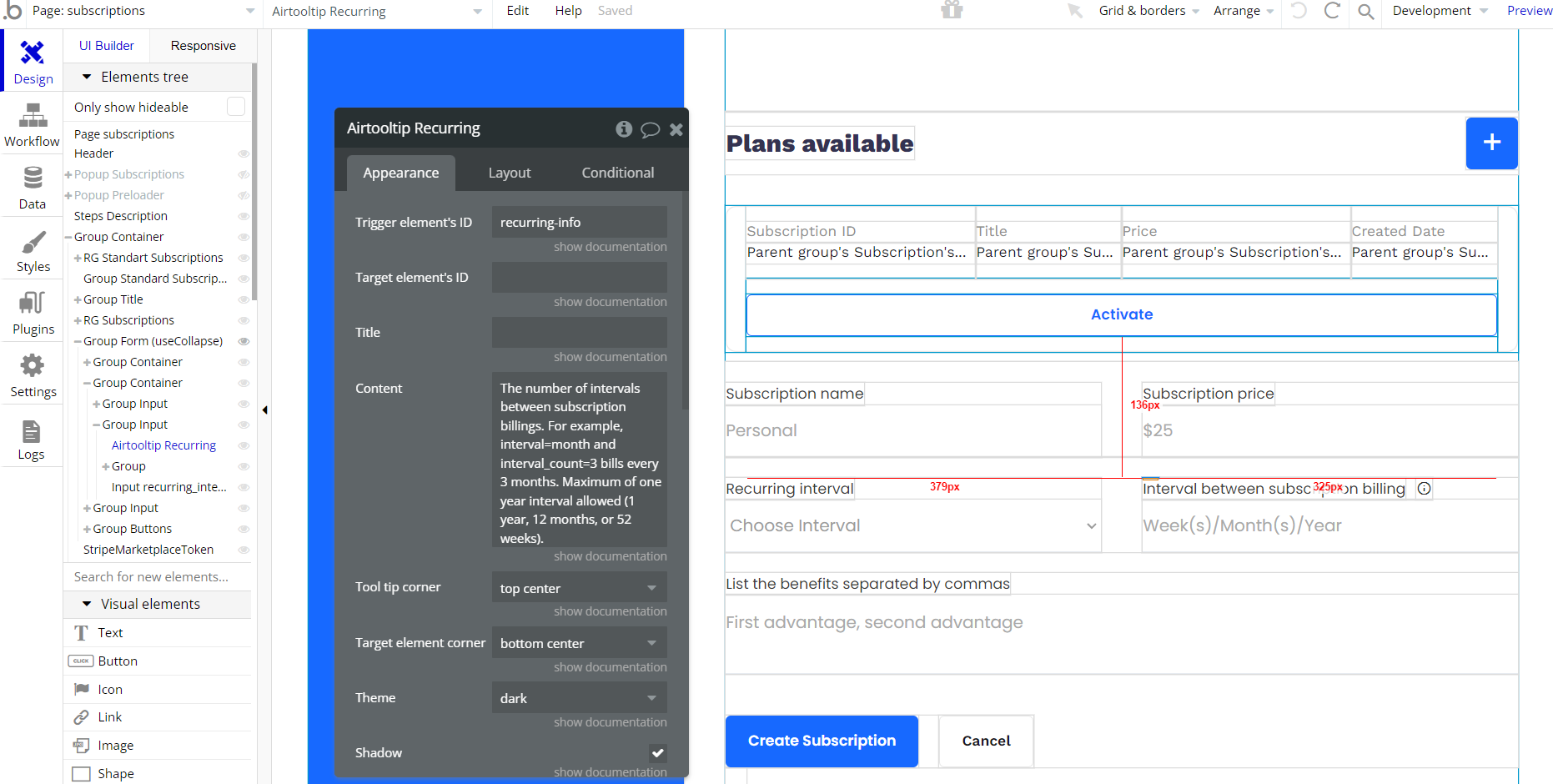This screenshot has width=1553, height=784.
Task: Enable the Only show hideable checkbox
Action: click(236, 107)
